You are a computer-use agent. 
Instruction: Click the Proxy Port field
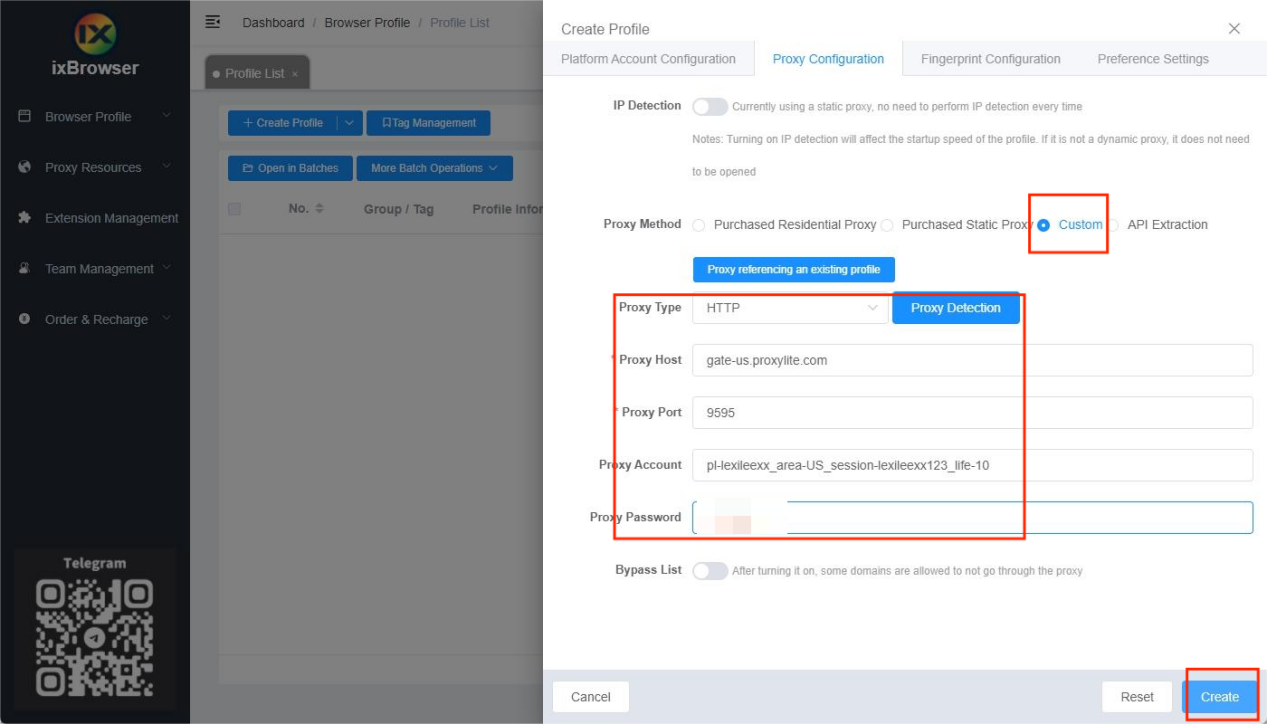click(972, 412)
